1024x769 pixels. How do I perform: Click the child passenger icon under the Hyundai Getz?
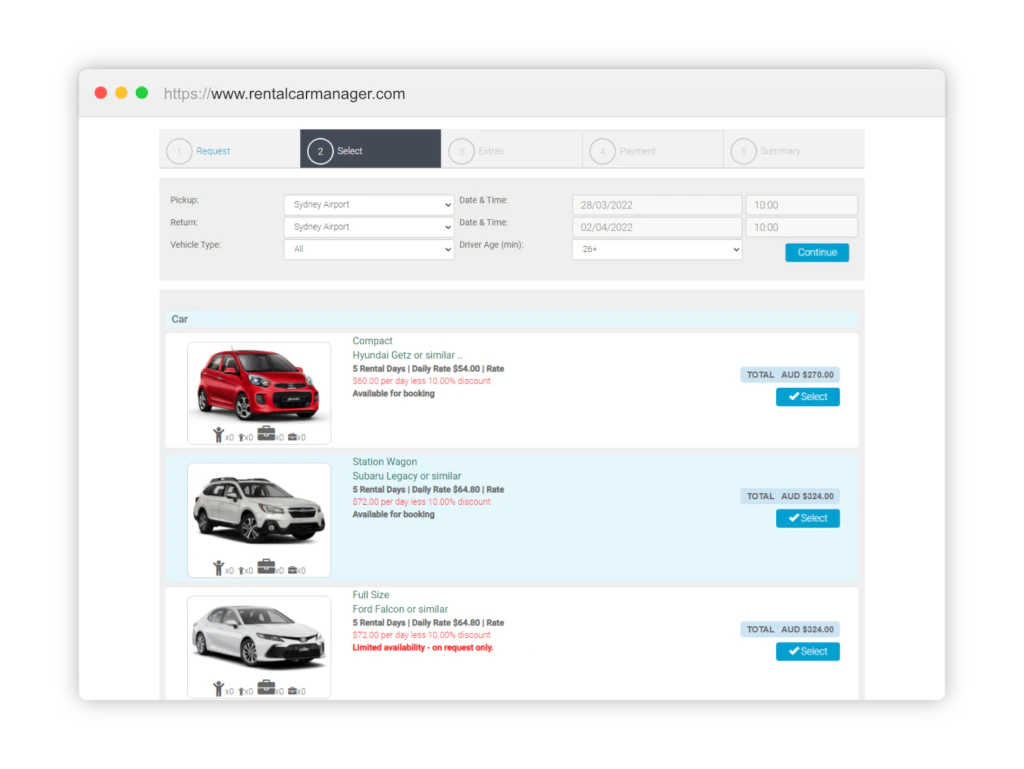[x=241, y=432]
